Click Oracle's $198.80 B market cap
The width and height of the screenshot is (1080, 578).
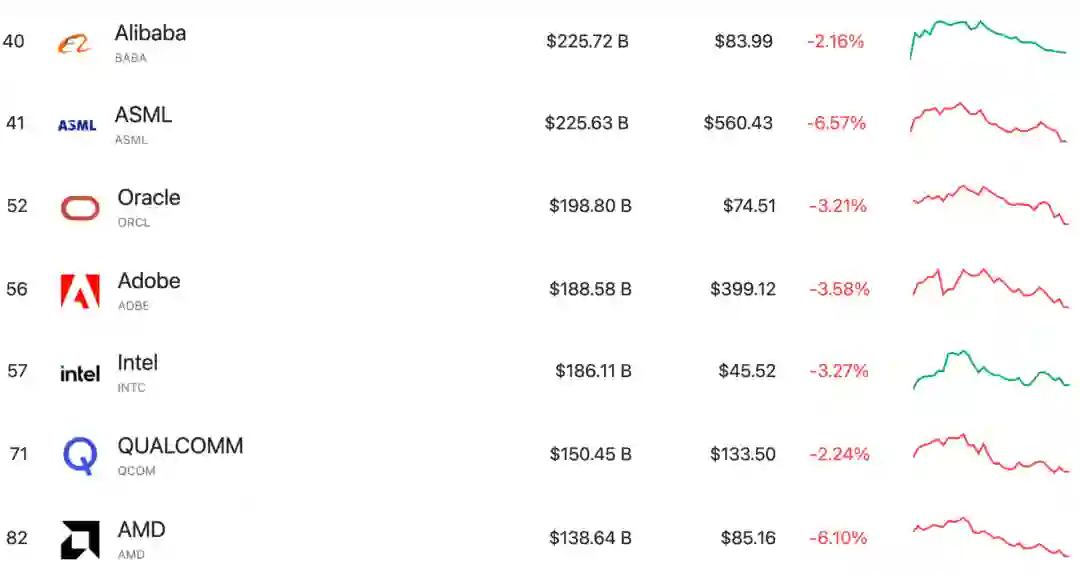coord(590,206)
